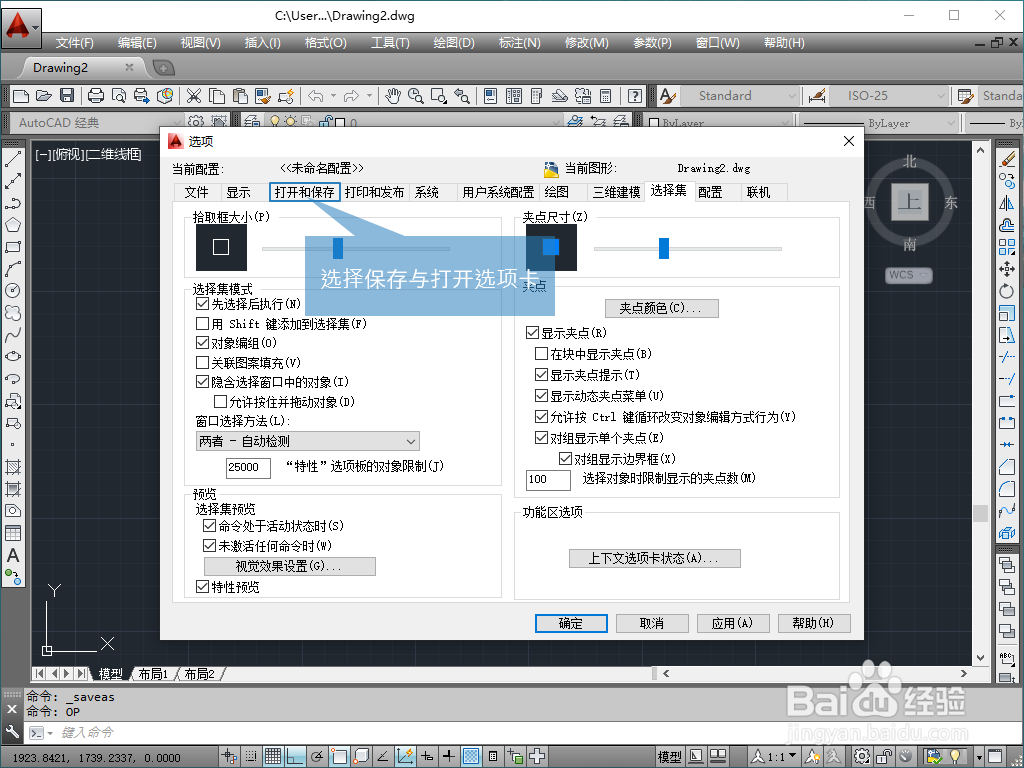The width and height of the screenshot is (1024, 768).
Task: Uncheck 用 Shift 键添加到选择集
Action: (x=200, y=324)
